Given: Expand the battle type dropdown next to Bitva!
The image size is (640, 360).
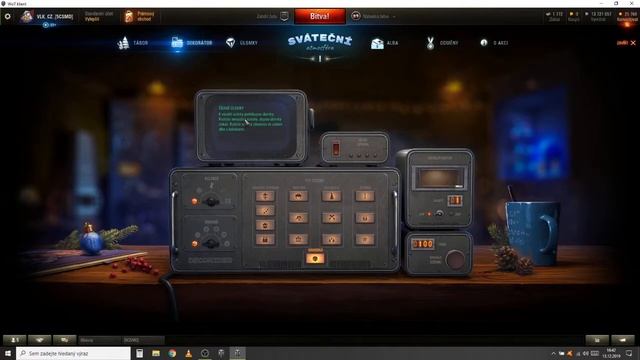Looking at the screenshot, I should point(373,16).
